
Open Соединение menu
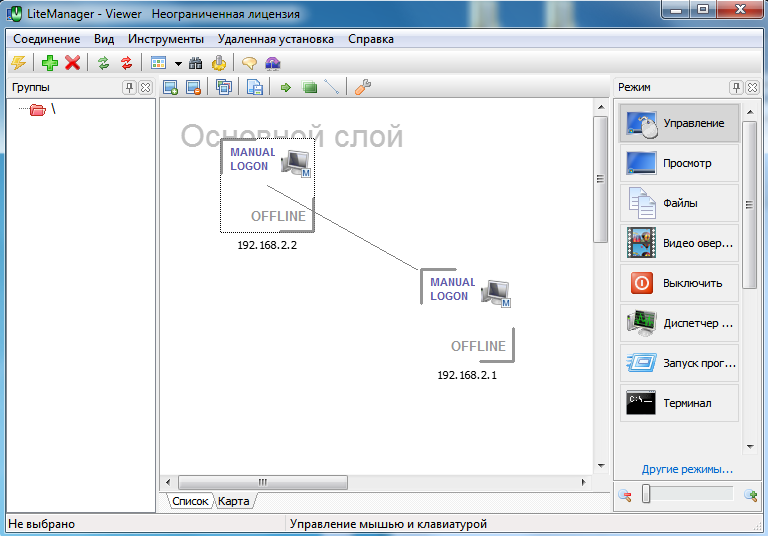tap(47, 39)
